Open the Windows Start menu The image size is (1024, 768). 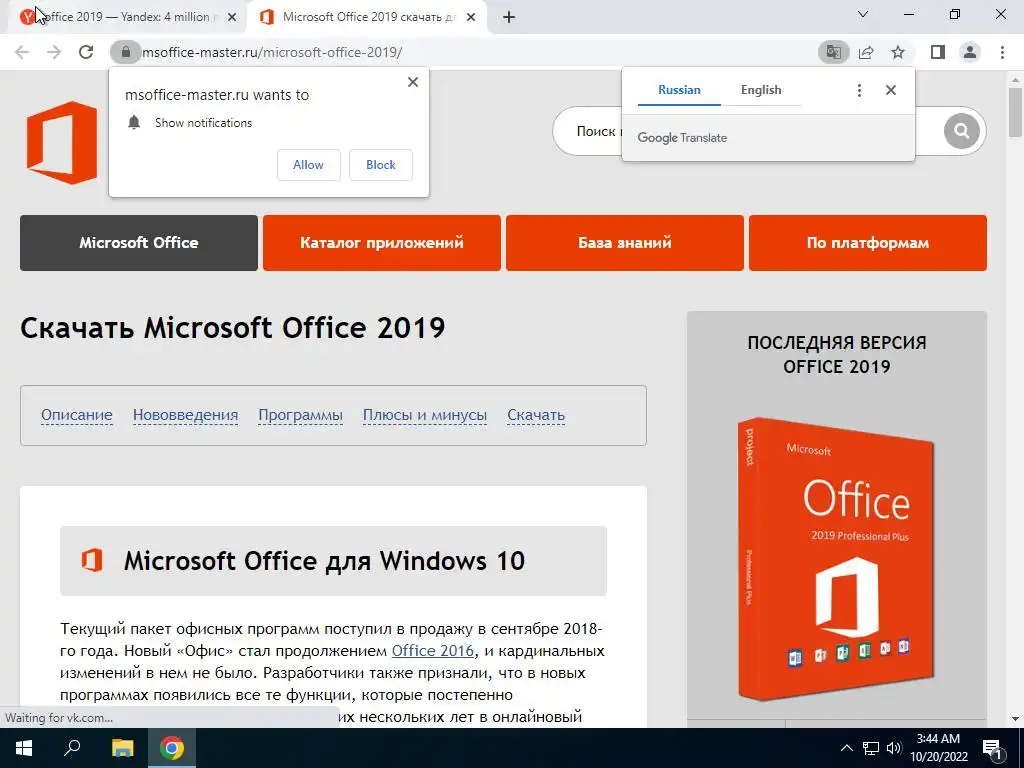24,748
